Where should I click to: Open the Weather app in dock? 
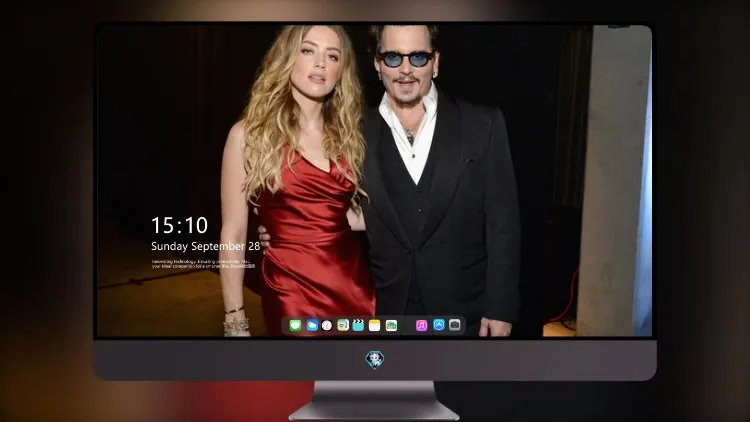click(312, 326)
